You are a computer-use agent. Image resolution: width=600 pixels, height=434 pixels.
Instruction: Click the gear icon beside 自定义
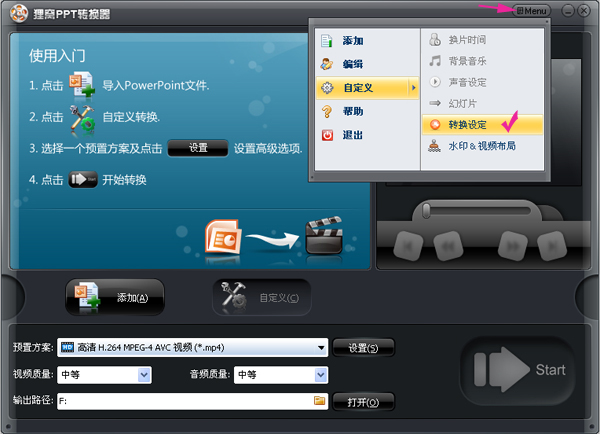[x=327, y=88]
